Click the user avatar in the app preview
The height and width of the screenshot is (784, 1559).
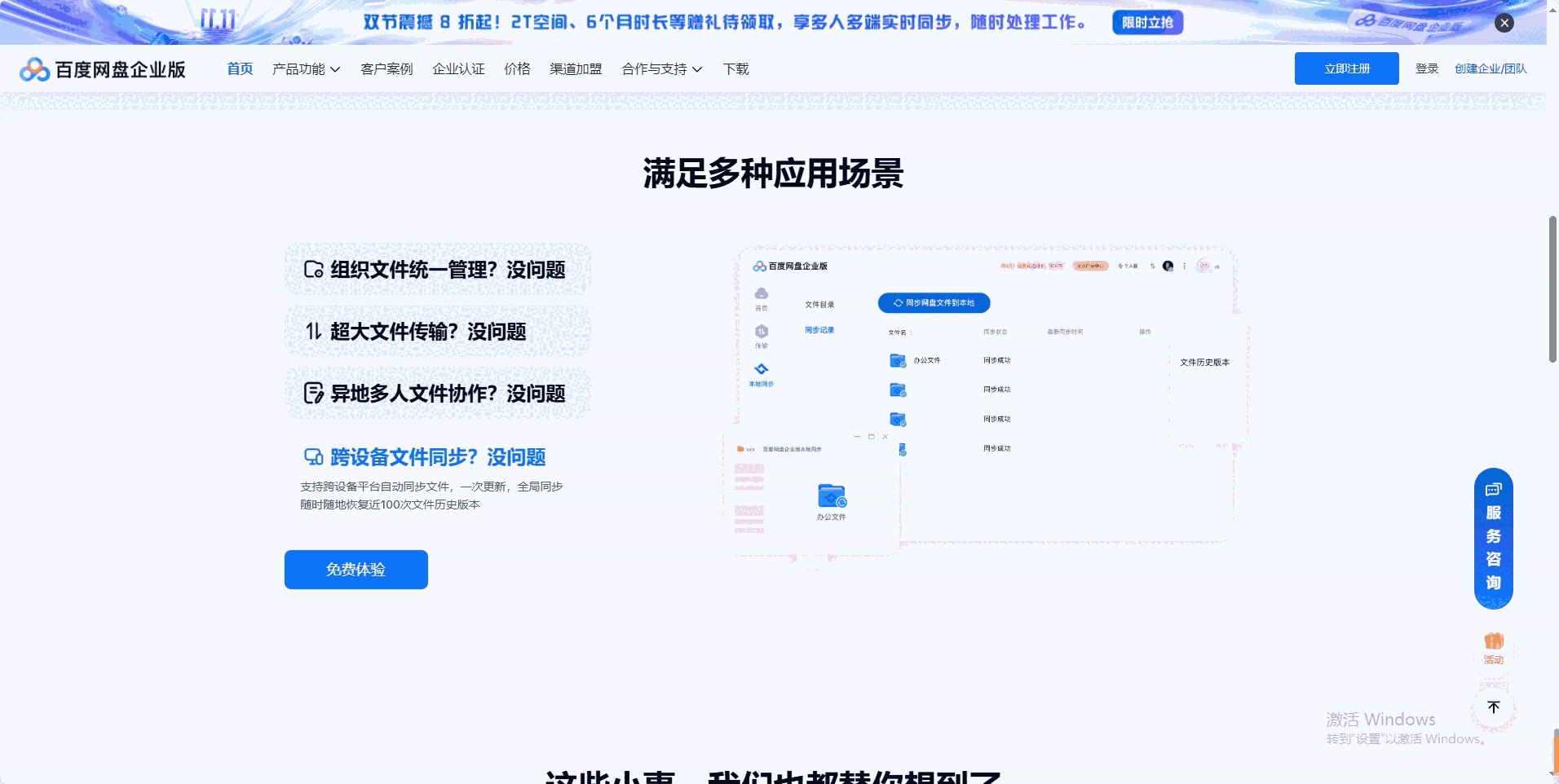[1167, 266]
